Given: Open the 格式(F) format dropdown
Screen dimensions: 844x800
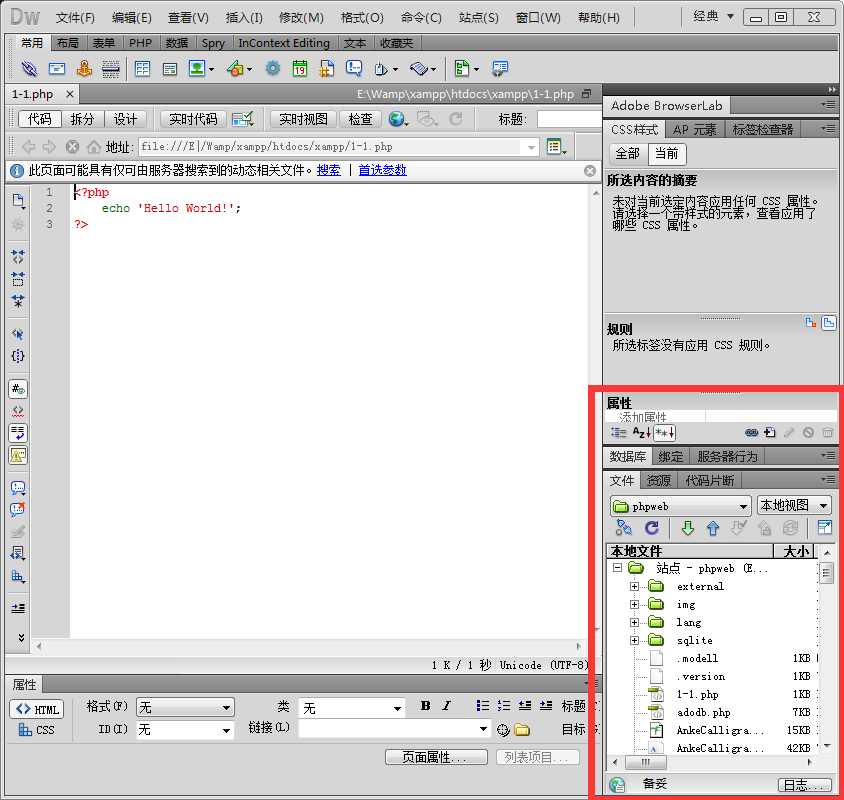Looking at the screenshot, I should 185,707.
